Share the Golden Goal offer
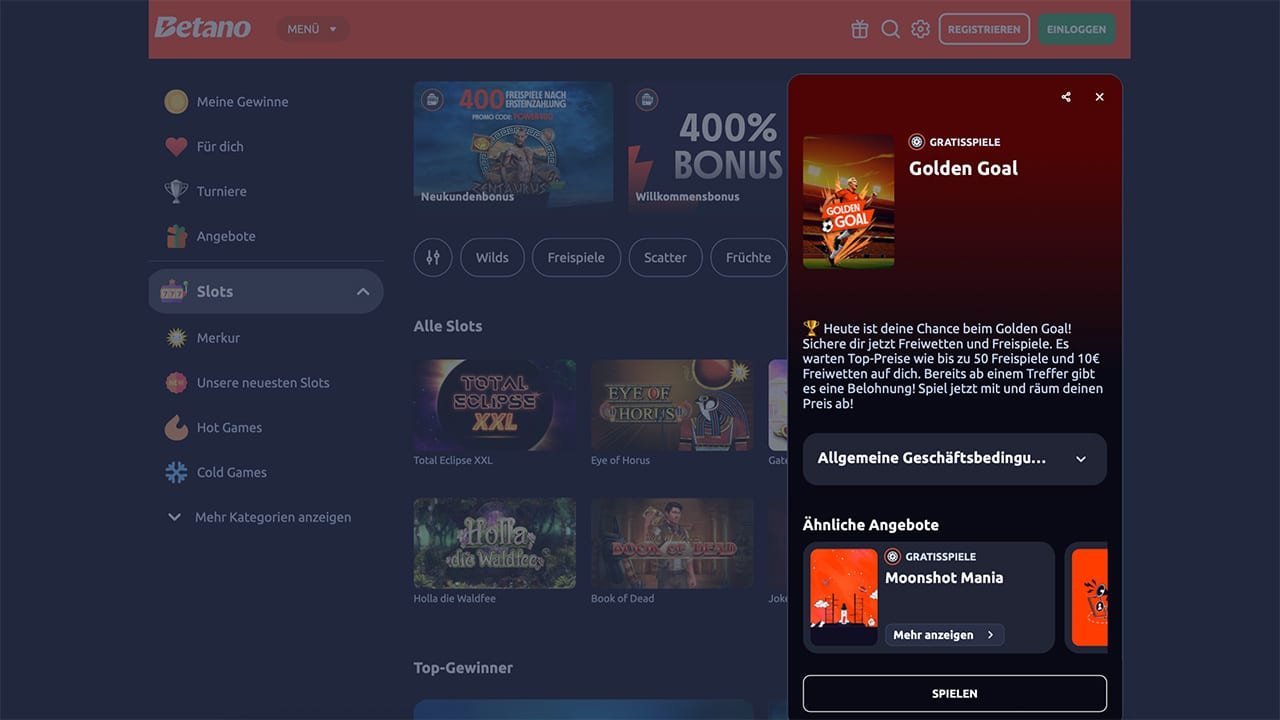The height and width of the screenshot is (720, 1280). (1066, 97)
